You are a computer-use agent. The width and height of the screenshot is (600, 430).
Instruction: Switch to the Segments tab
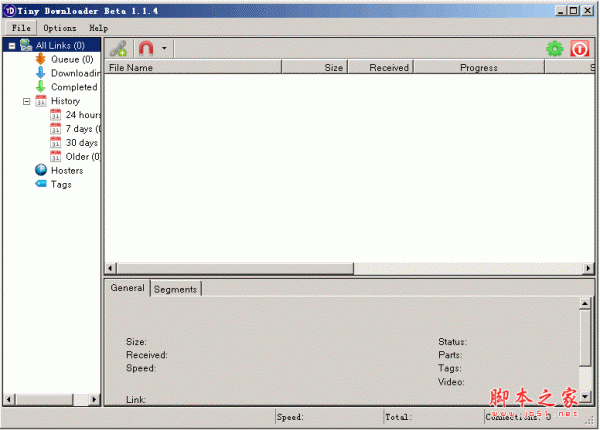175,290
